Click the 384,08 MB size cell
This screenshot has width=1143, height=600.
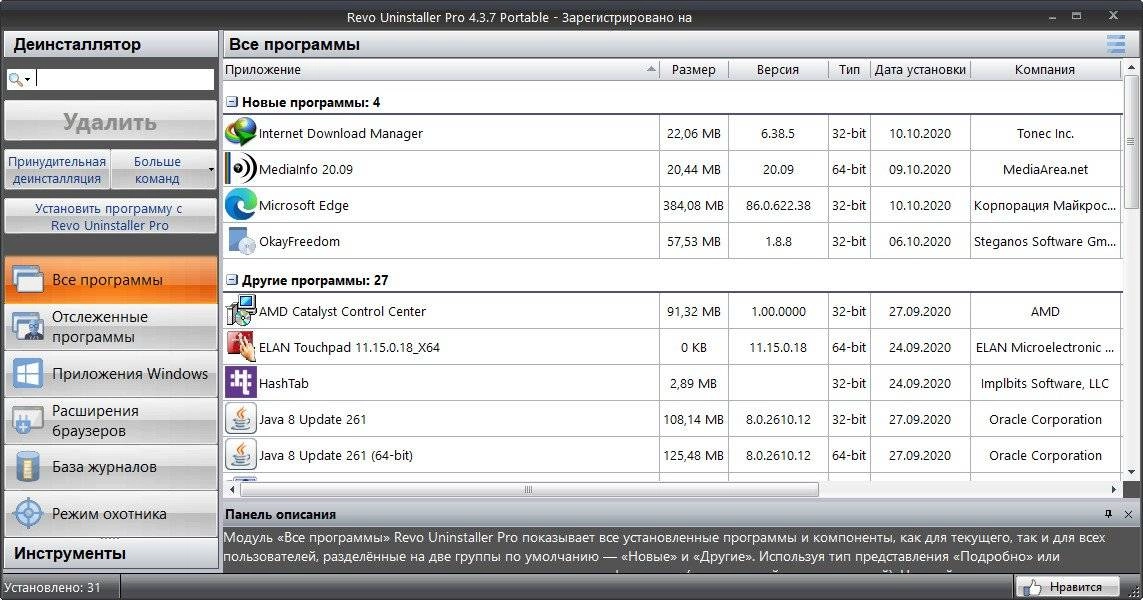693,206
